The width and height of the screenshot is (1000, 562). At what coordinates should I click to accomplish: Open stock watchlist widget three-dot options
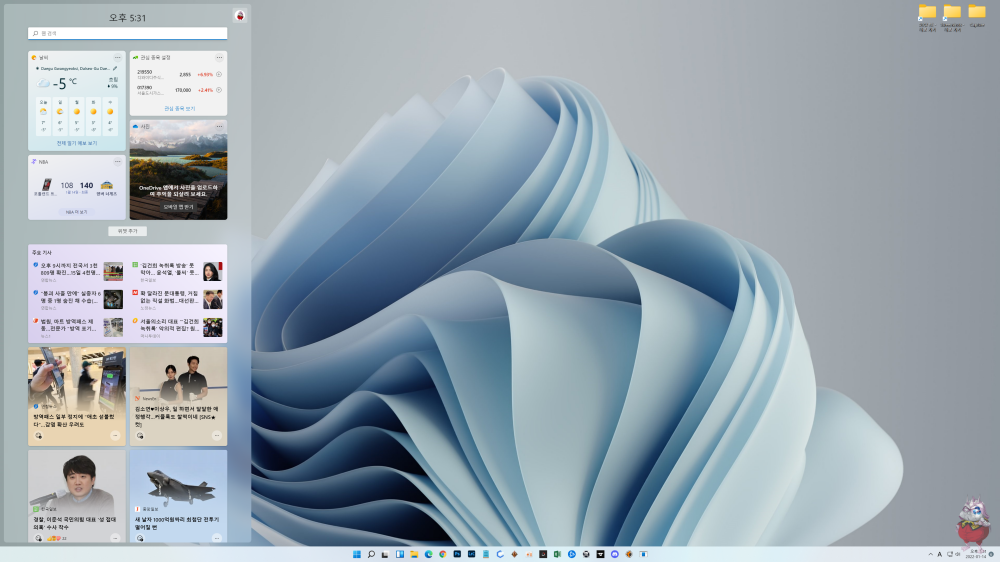(219, 57)
